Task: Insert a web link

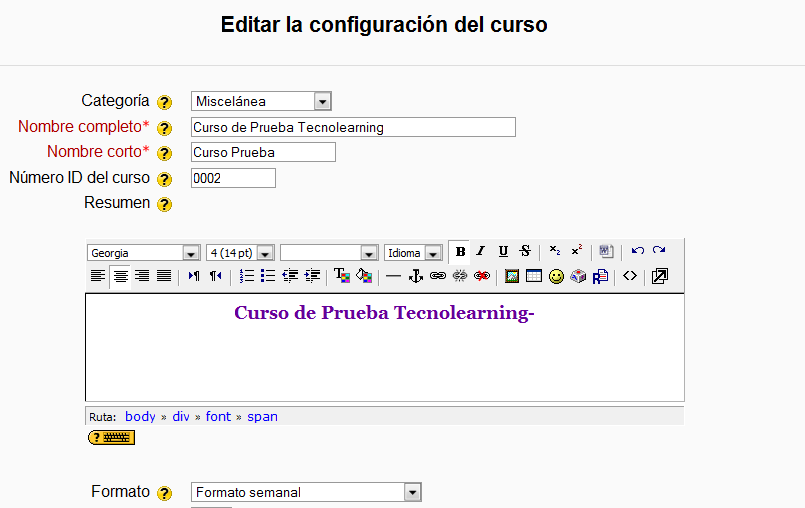Action: (438, 277)
